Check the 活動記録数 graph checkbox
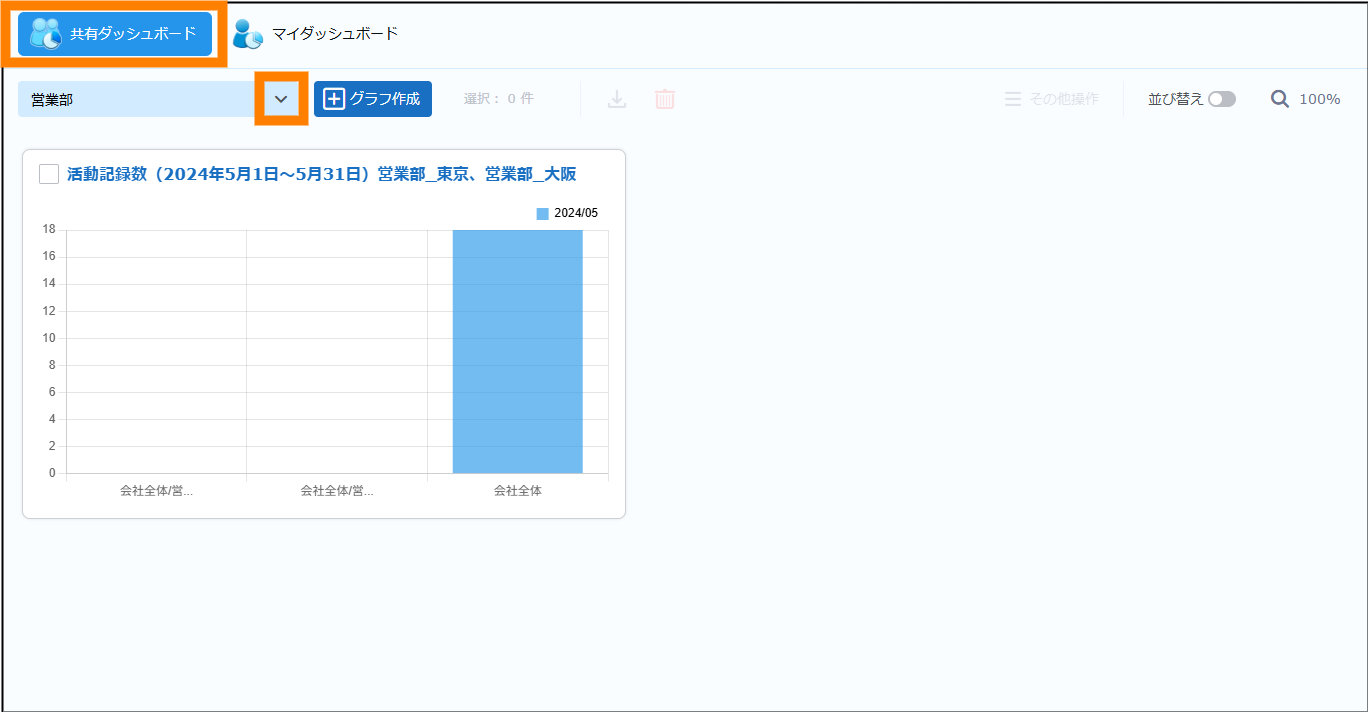The height and width of the screenshot is (712, 1368). point(49,174)
